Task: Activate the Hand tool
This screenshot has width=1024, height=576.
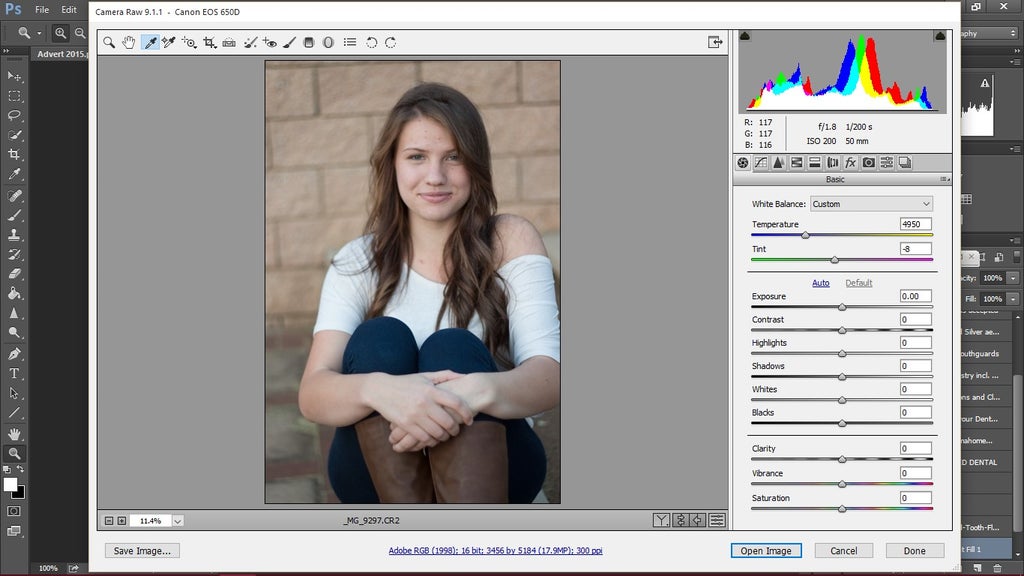Action: point(129,42)
